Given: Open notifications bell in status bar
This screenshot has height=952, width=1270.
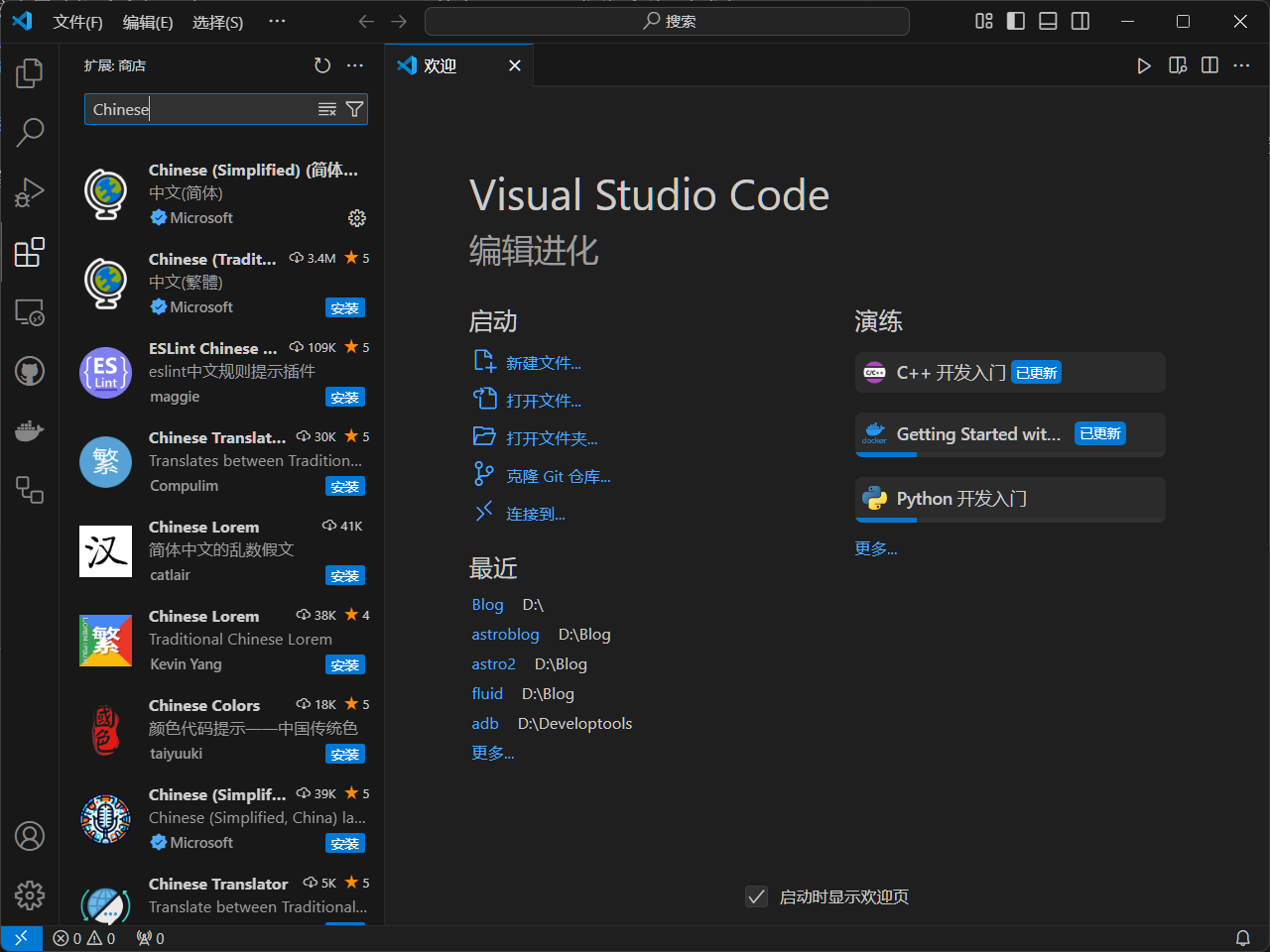Looking at the screenshot, I should [x=1242, y=938].
